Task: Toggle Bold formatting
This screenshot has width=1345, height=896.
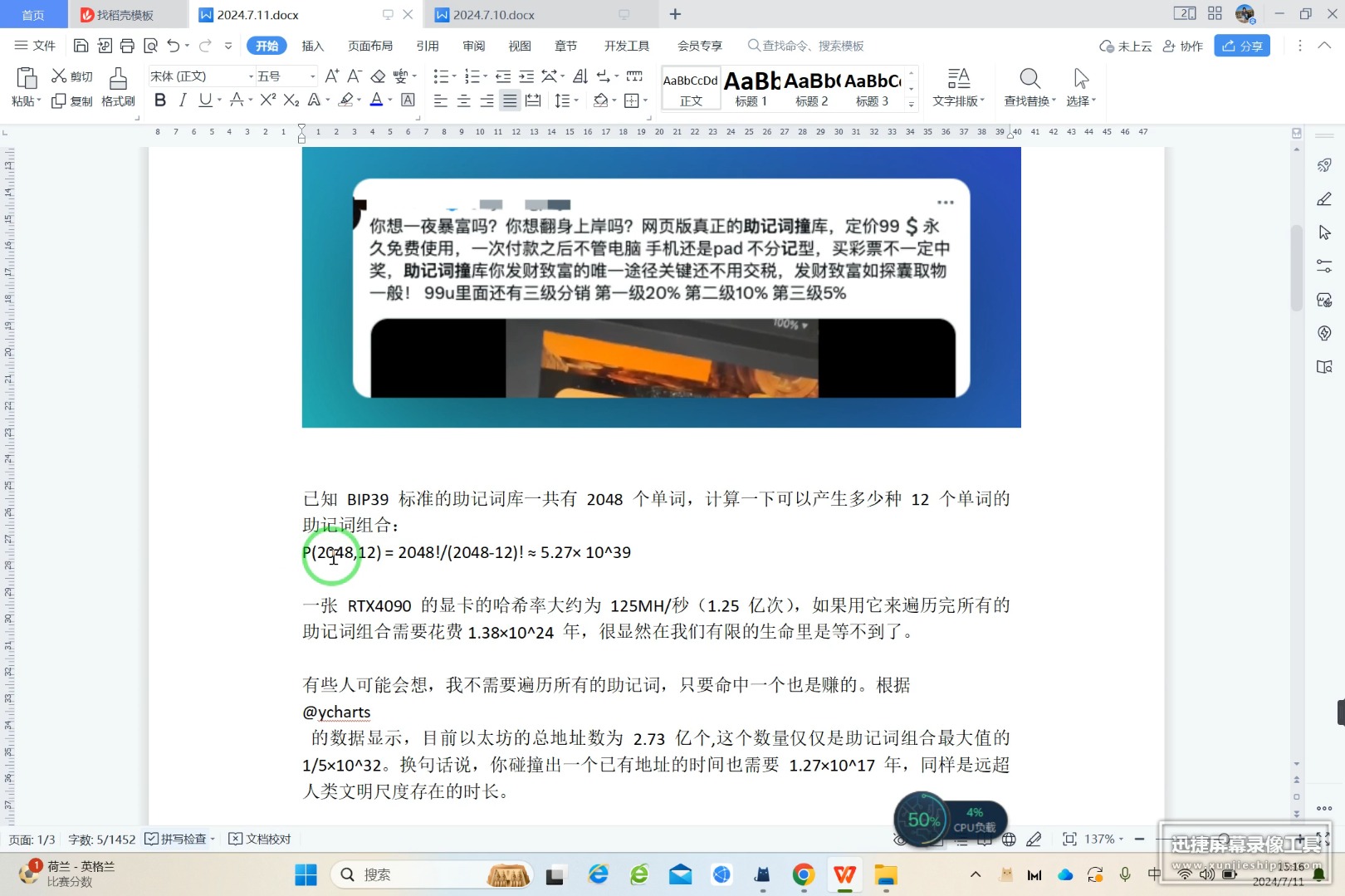Action: coord(160,100)
